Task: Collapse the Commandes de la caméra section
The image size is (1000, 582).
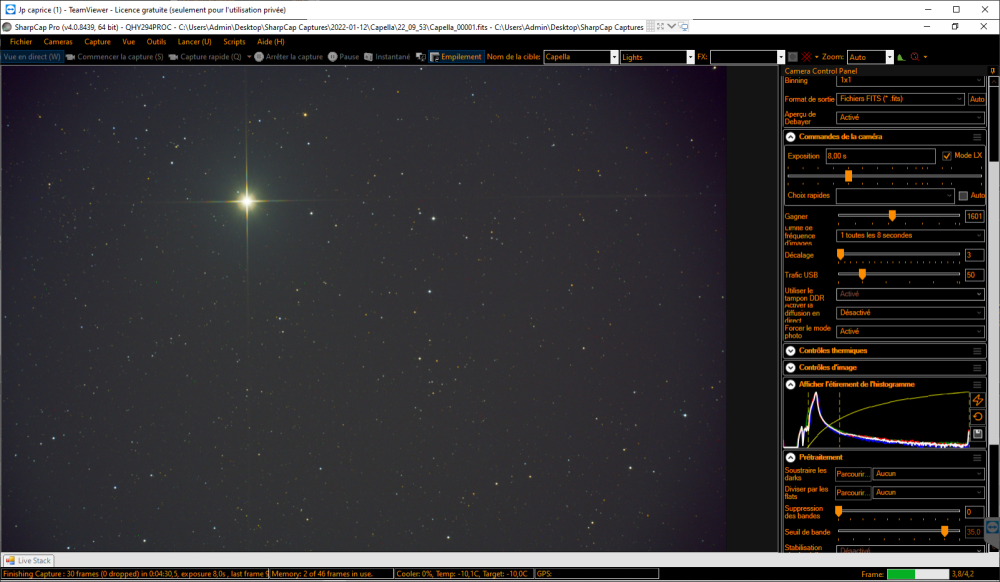Action: click(x=791, y=137)
